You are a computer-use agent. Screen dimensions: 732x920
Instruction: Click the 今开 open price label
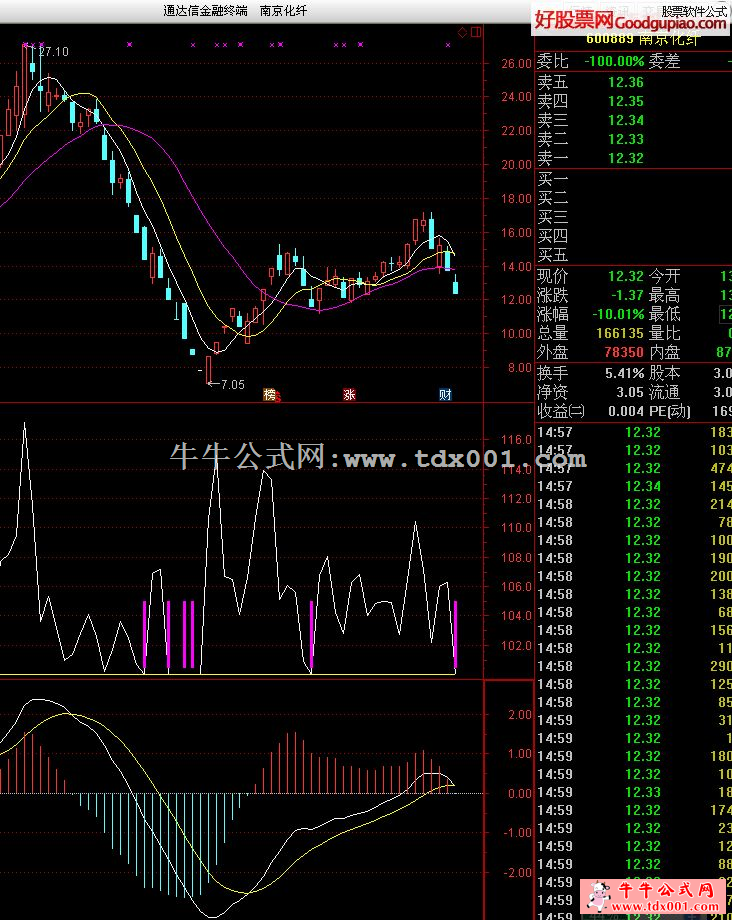coord(665,276)
